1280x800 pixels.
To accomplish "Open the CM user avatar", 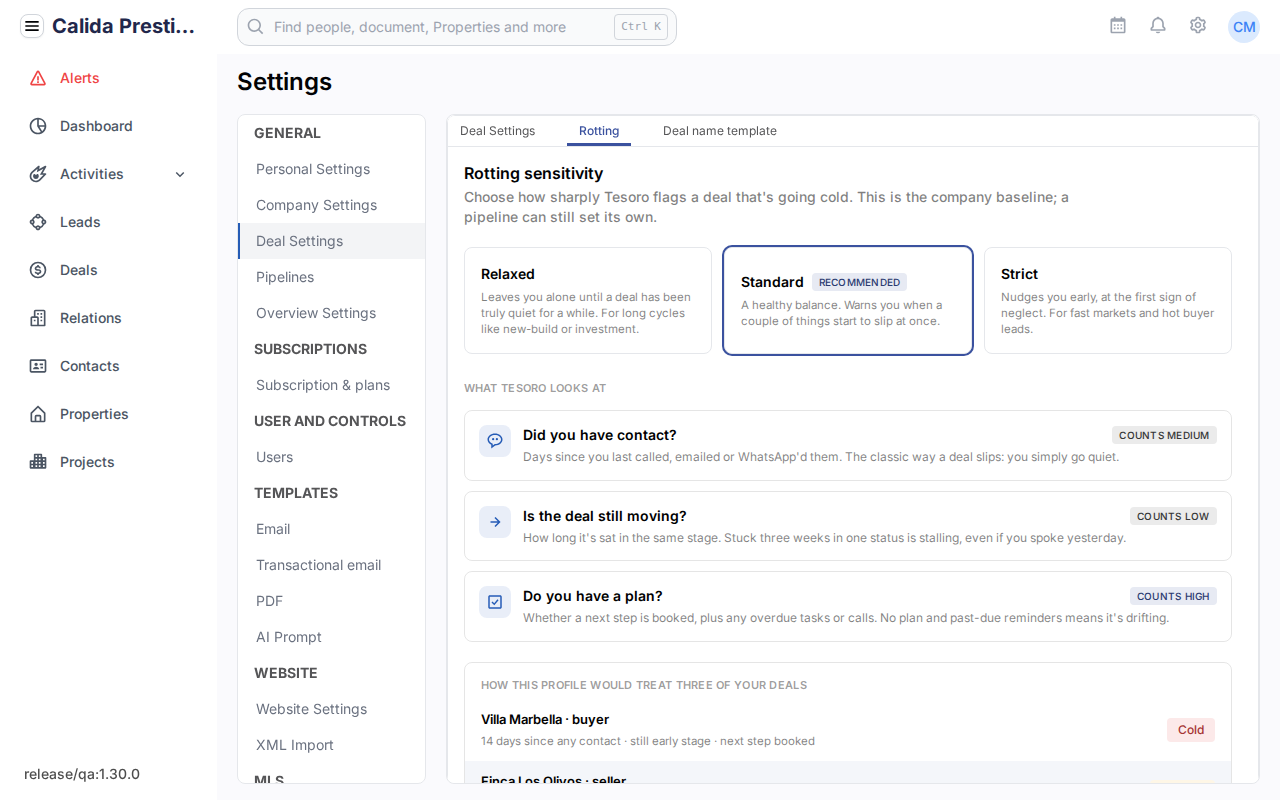I will click(1244, 27).
